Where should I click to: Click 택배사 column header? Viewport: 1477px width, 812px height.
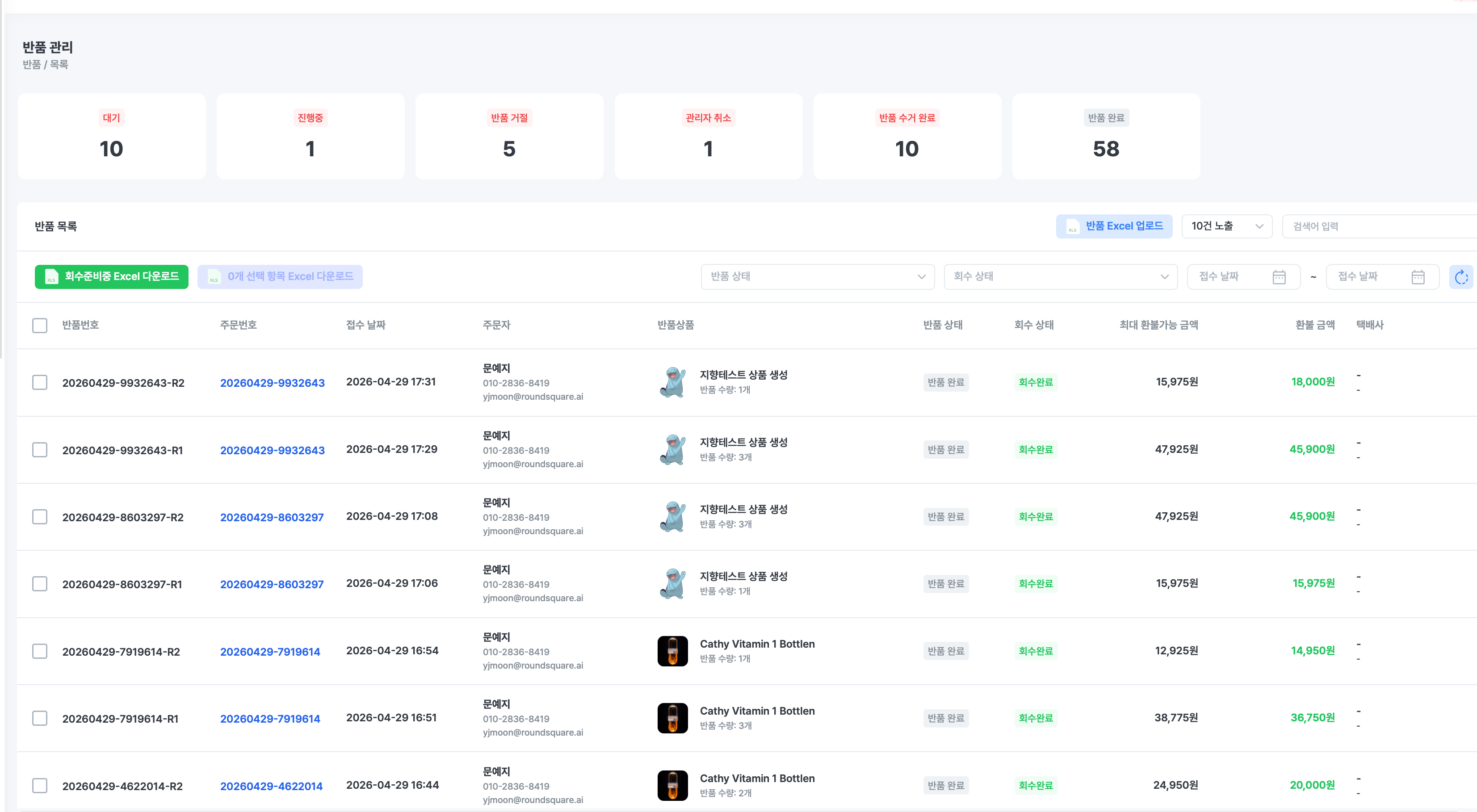tap(1370, 325)
